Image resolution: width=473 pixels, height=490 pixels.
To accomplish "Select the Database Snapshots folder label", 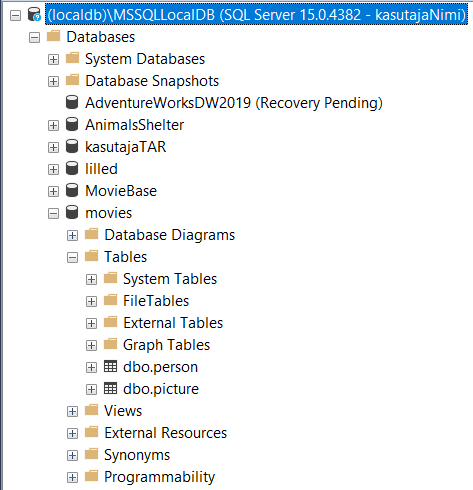I will point(152,81).
